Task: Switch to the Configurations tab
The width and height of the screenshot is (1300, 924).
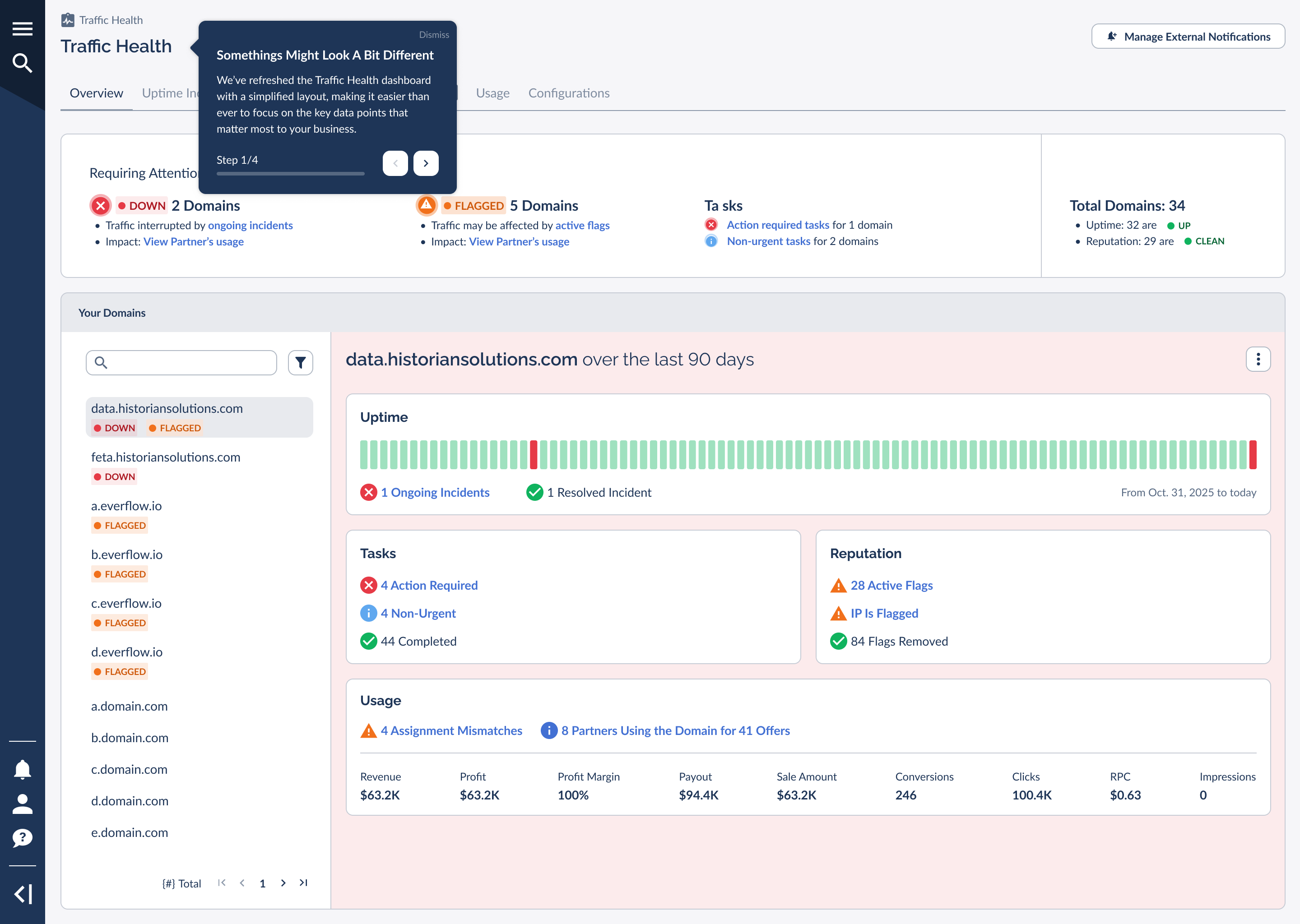Action: (569, 93)
